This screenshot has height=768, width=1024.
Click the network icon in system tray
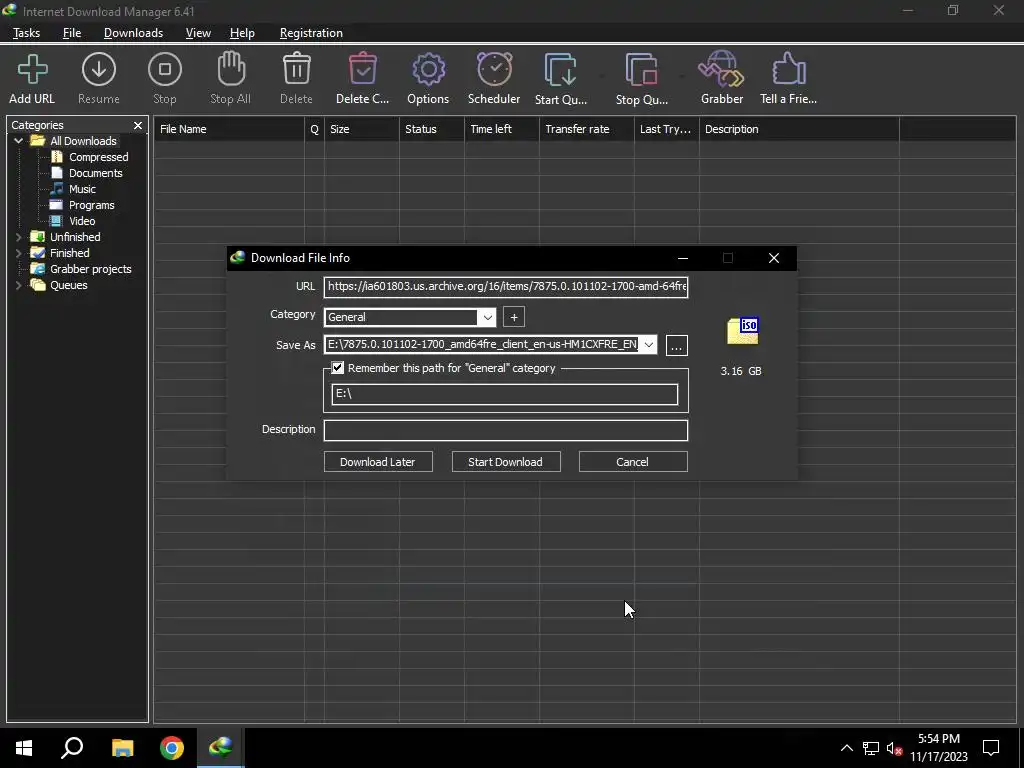click(871, 748)
